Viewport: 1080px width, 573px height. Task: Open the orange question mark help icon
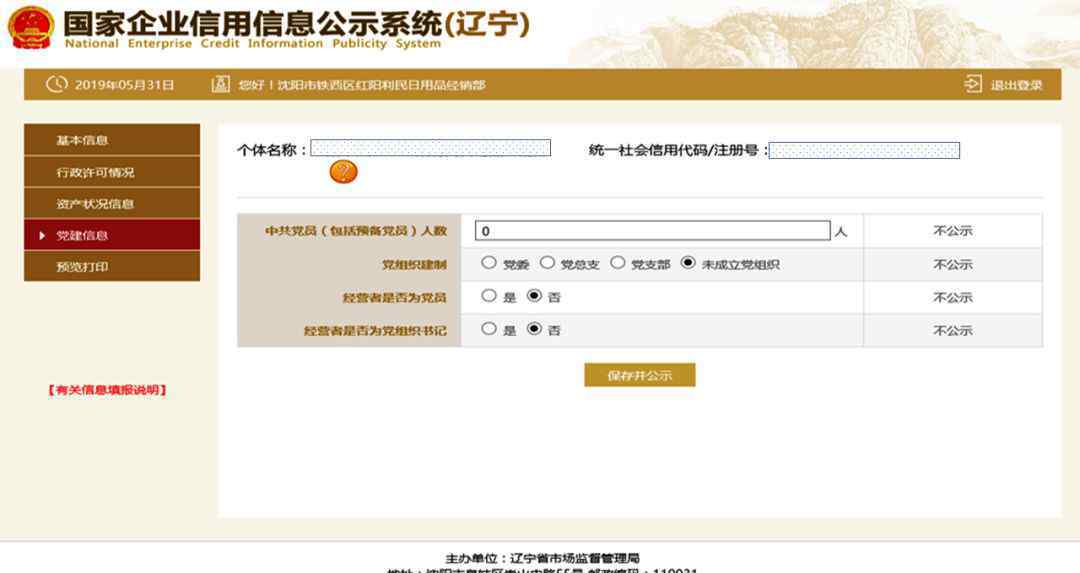[x=344, y=171]
